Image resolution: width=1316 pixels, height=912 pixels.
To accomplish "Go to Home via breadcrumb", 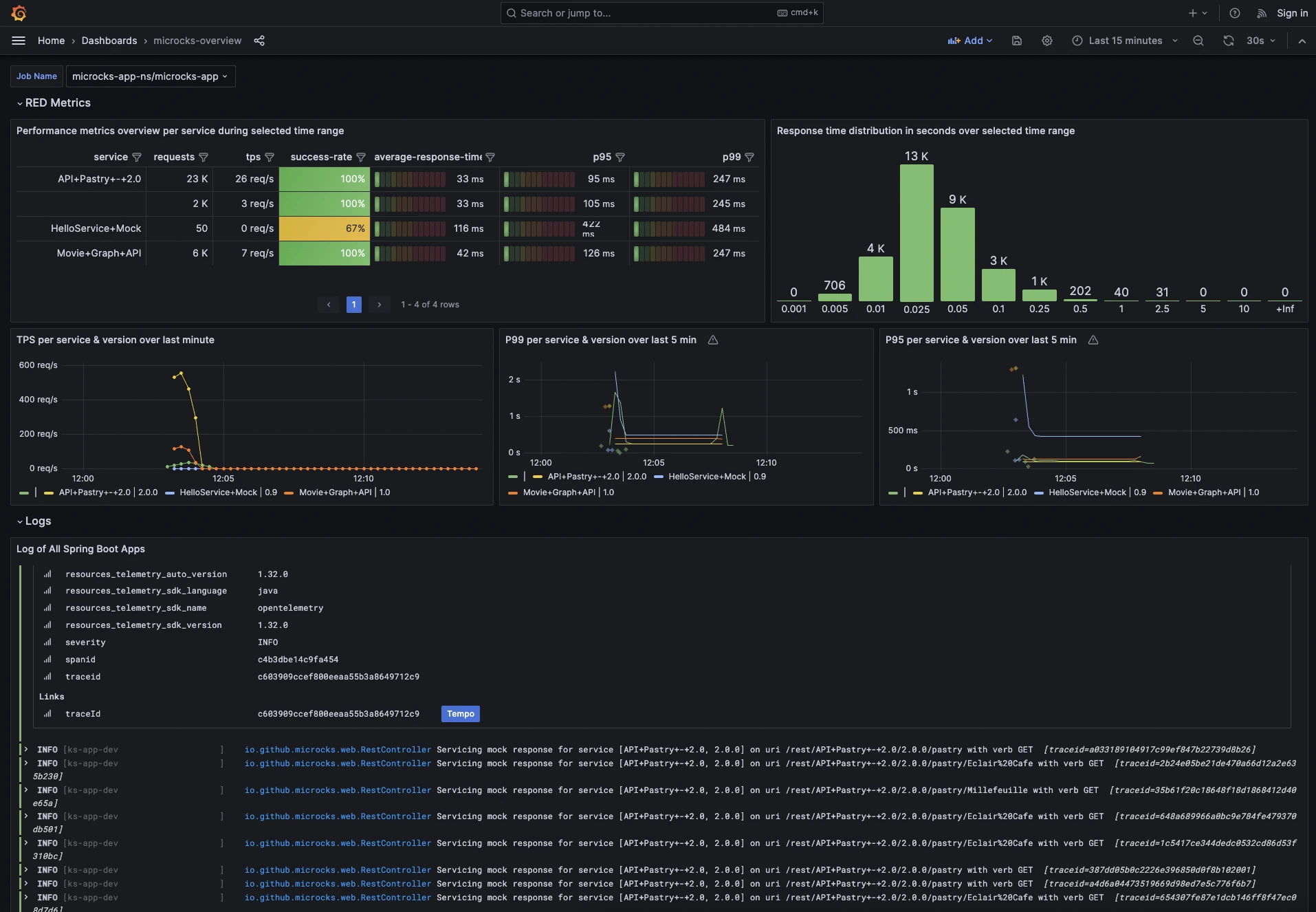I will (51, 41).
